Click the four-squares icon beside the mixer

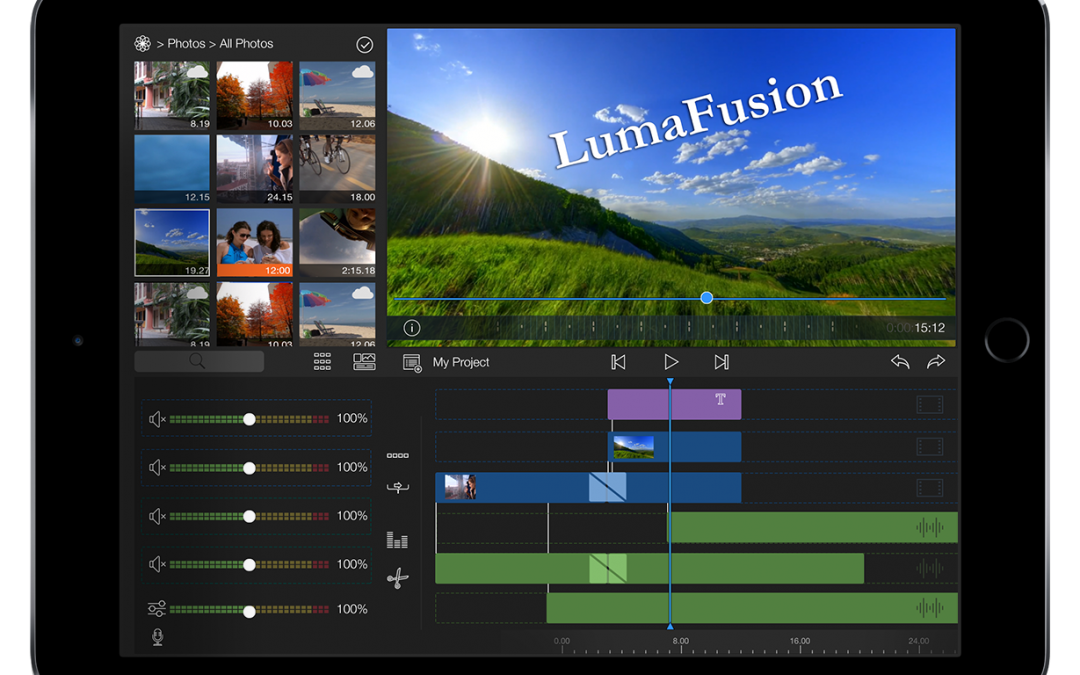pos(397,455)
